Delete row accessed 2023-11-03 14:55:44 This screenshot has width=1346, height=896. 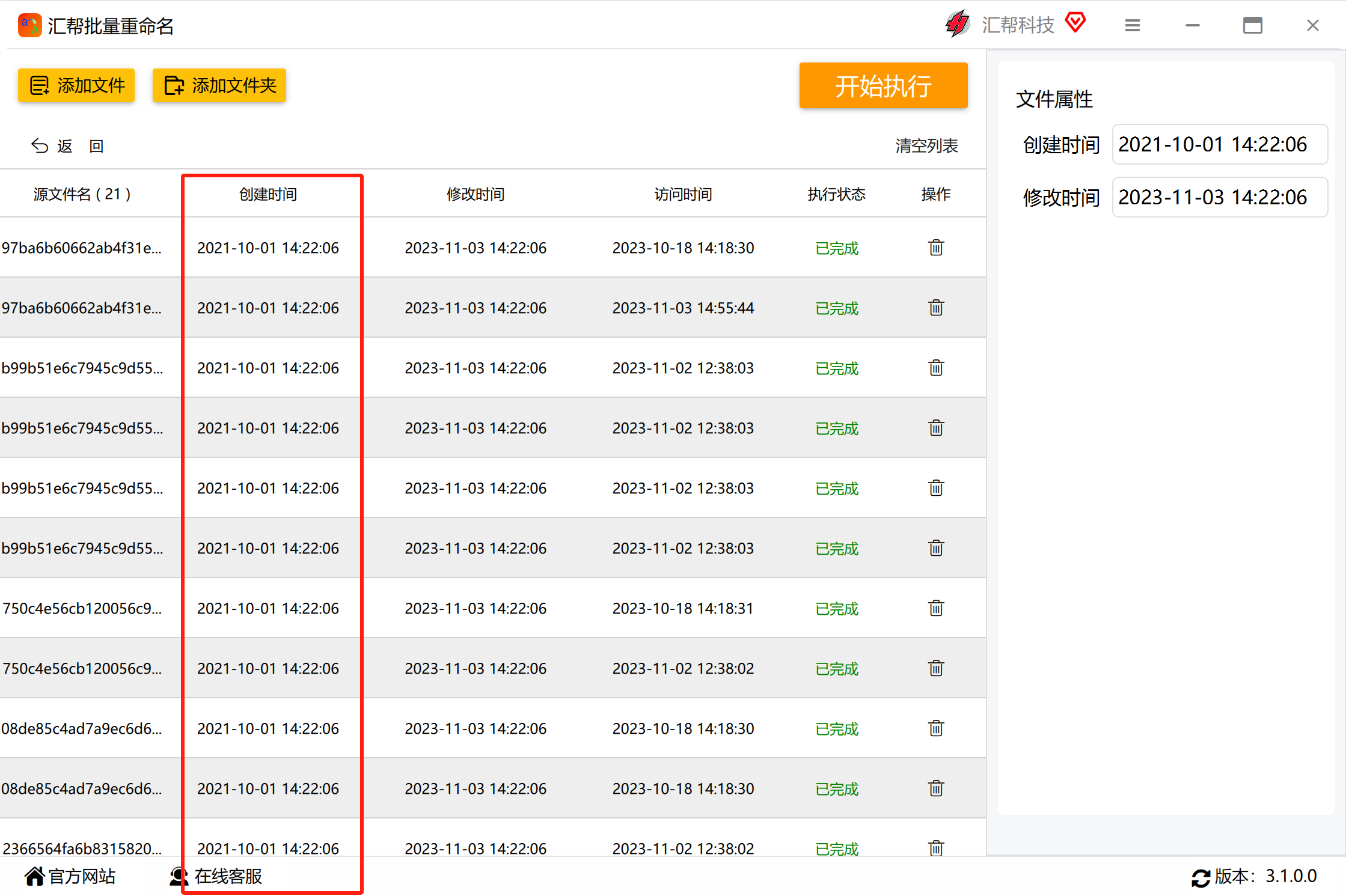tap(936, 308)
